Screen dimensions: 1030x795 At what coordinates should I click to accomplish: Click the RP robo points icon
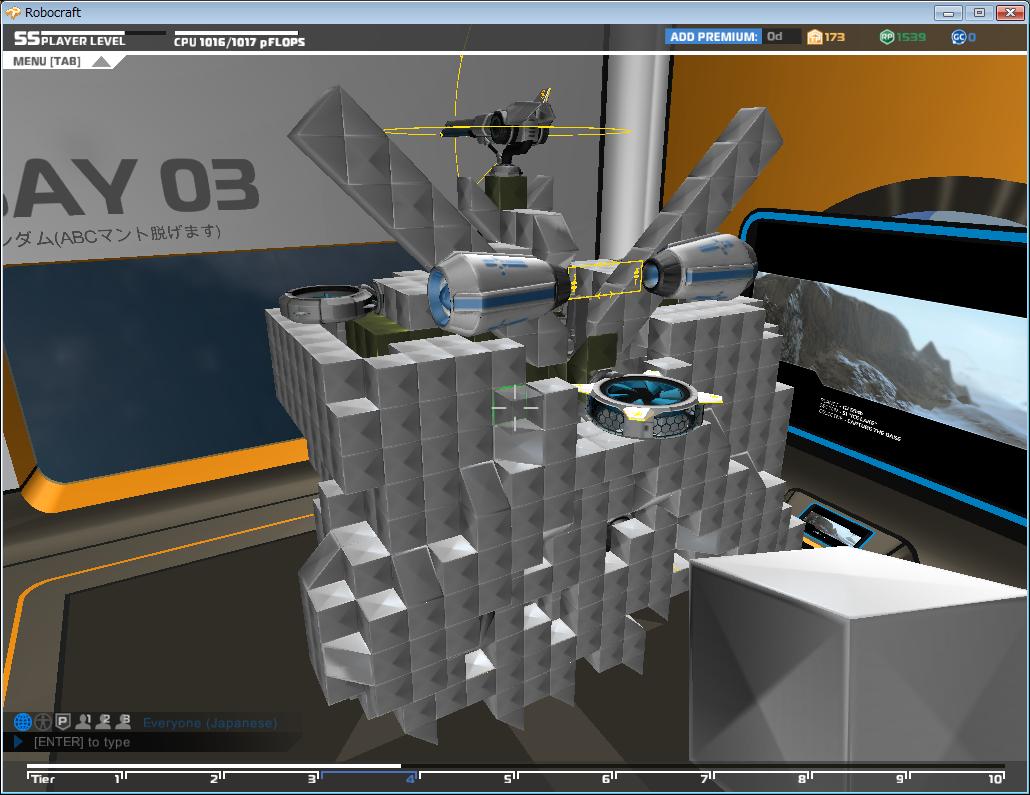pyautogui.click(x=887, y=37)
